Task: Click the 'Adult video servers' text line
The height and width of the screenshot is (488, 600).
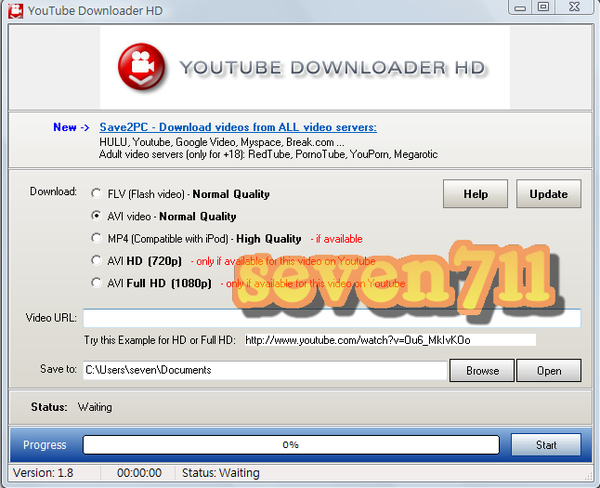Action: pos(268,154)
